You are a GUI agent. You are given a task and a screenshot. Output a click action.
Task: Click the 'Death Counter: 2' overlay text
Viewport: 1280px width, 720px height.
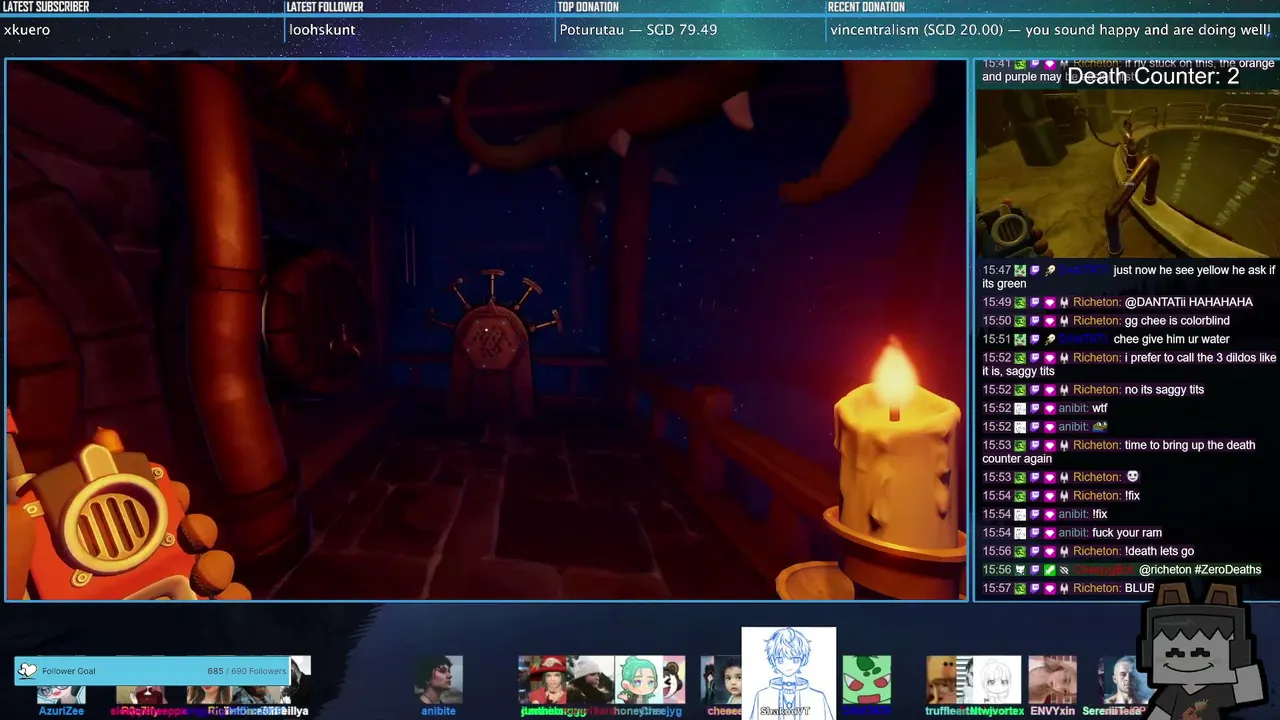click(1153, 76)
